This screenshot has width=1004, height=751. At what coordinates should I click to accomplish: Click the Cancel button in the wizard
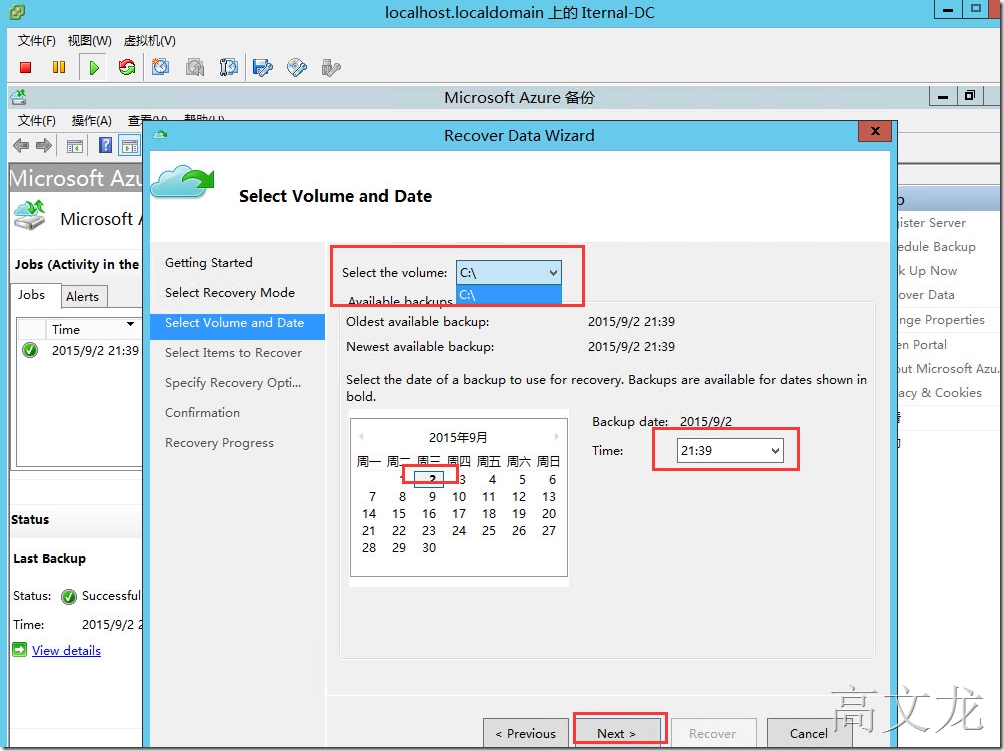809,734
